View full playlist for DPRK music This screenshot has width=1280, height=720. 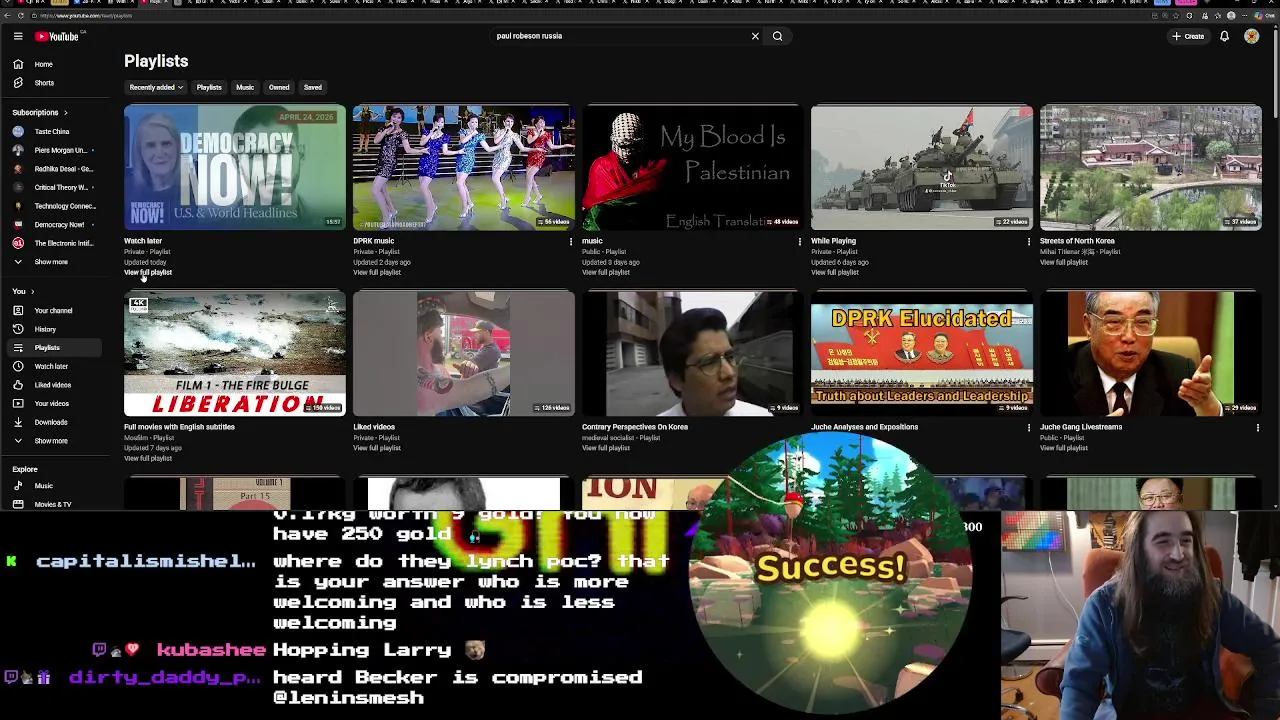[x=377, y=272]
